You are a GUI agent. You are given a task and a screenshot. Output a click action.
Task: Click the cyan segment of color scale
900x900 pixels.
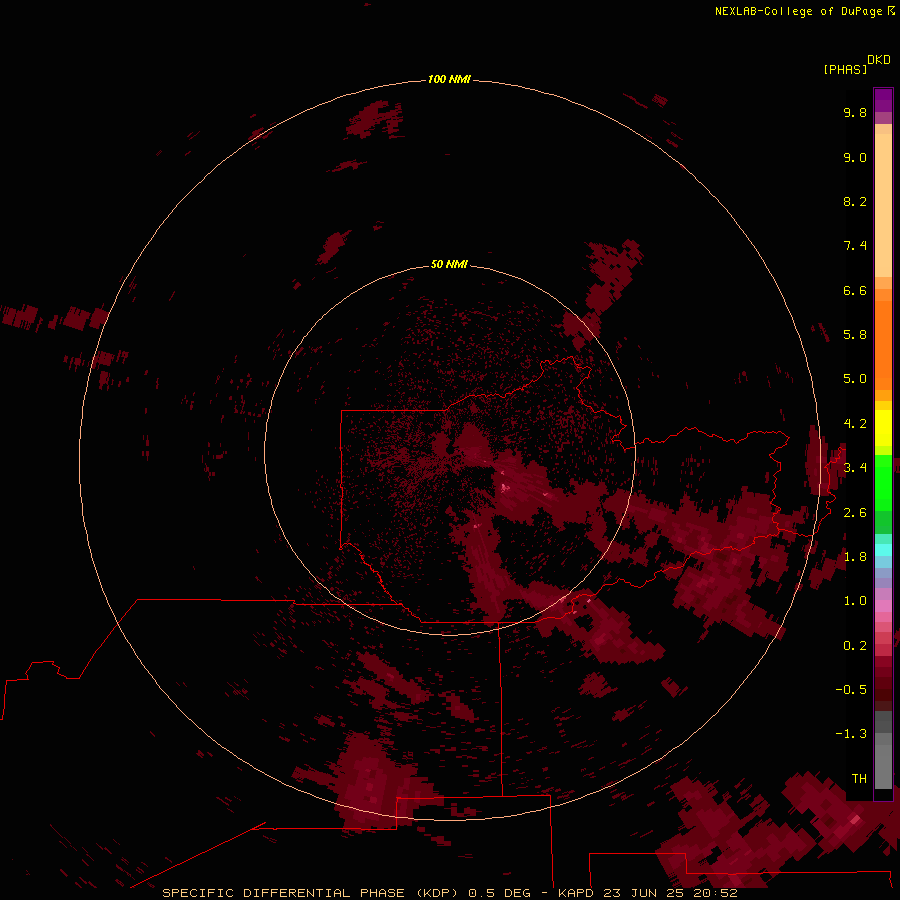coord(883,550)
